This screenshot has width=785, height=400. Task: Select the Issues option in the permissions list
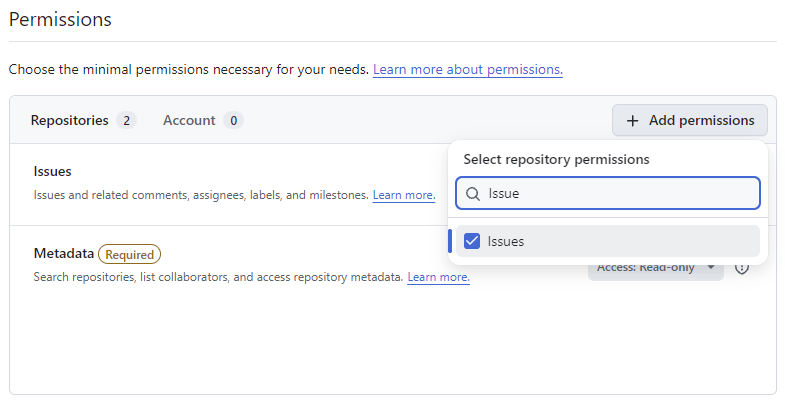(x=608, y=241)
